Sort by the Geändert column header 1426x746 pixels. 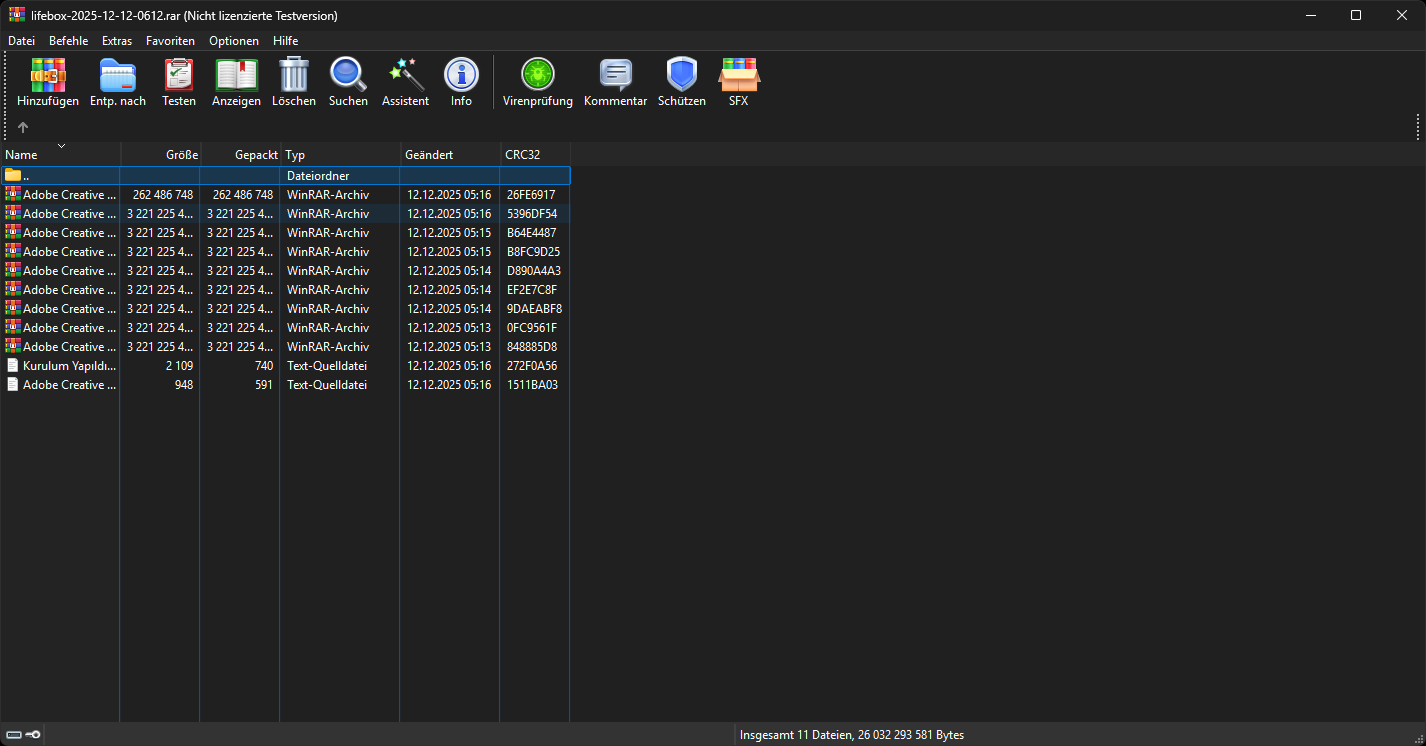pyautogui.click(x=450, y=155)
